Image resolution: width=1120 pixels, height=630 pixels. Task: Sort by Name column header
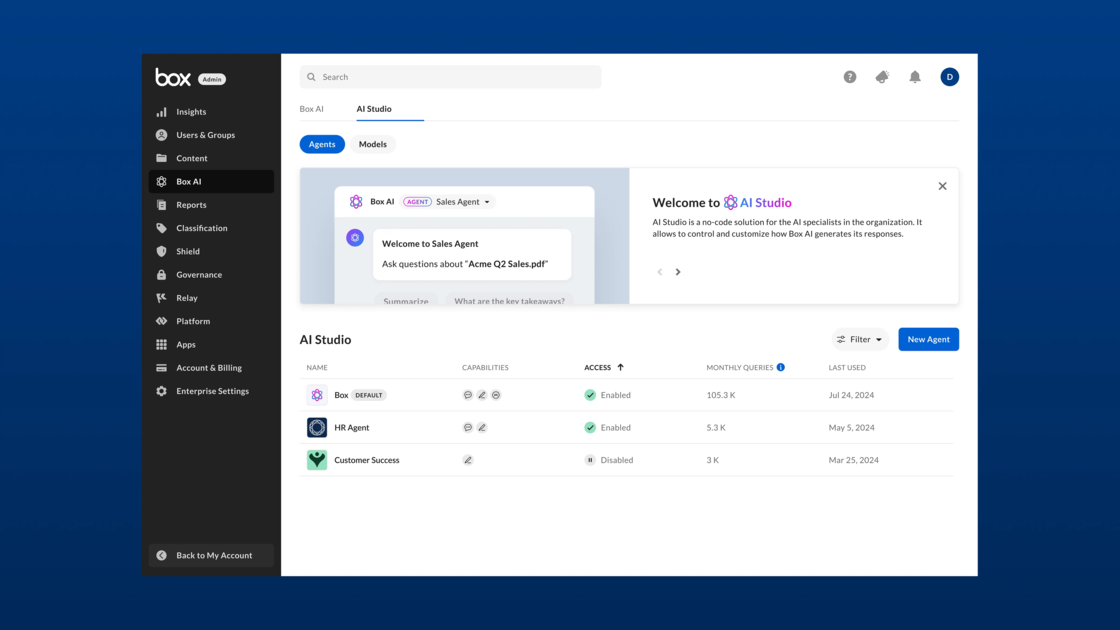click(x=317, y=368)
